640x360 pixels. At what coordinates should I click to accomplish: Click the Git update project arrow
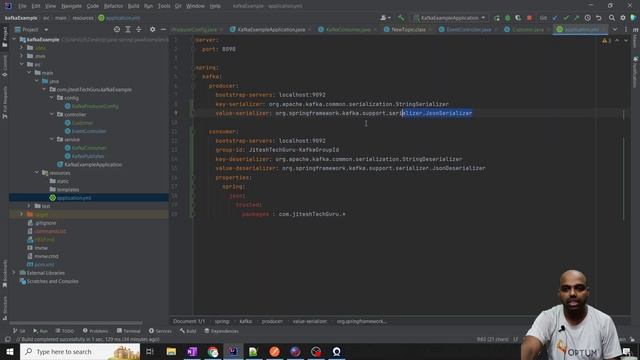(x=555, y=18)
